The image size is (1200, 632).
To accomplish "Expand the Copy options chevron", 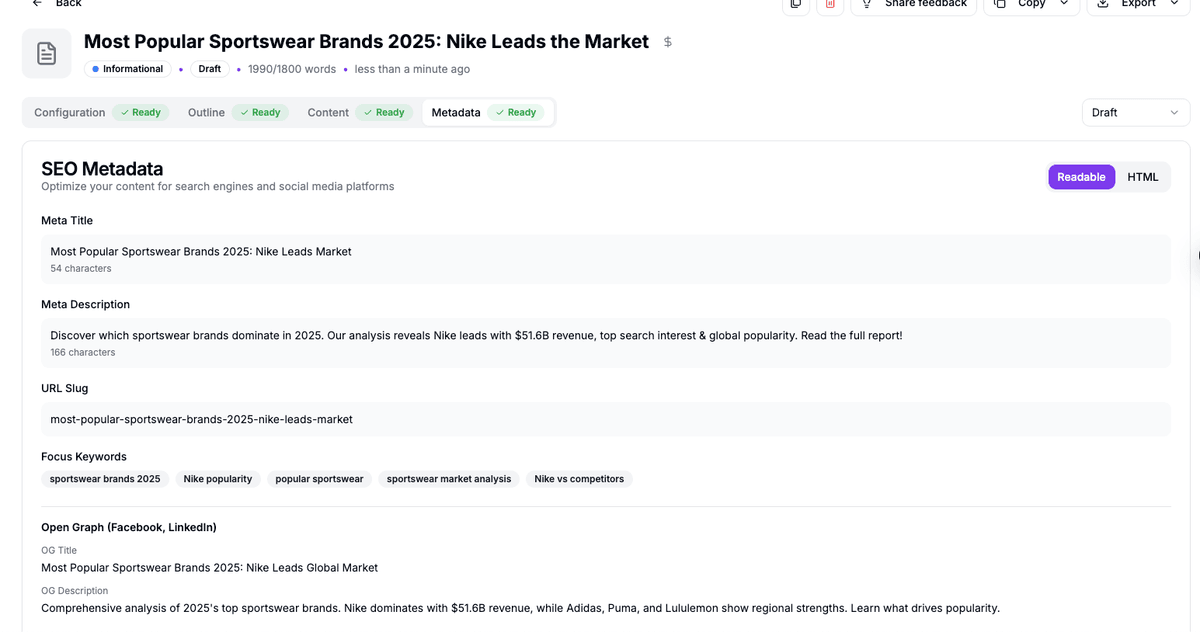I will pos(1064,4).
